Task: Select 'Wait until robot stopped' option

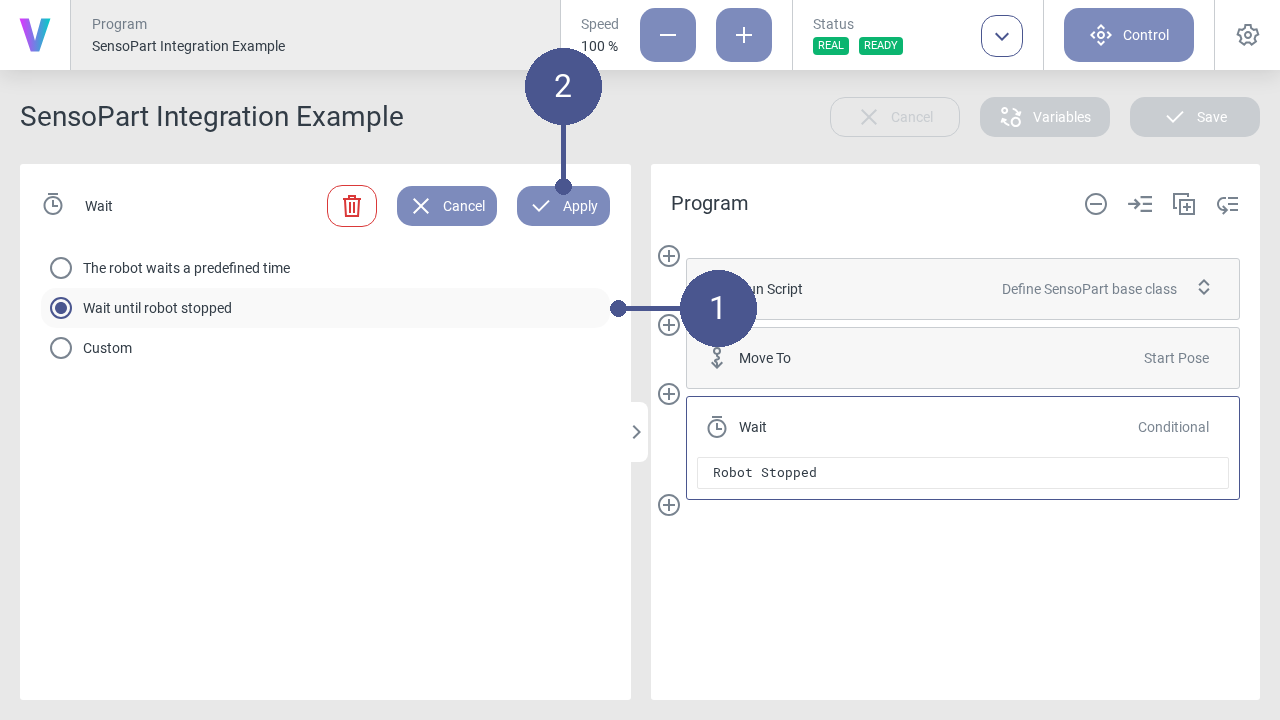Action: click(x=61, y=308)
